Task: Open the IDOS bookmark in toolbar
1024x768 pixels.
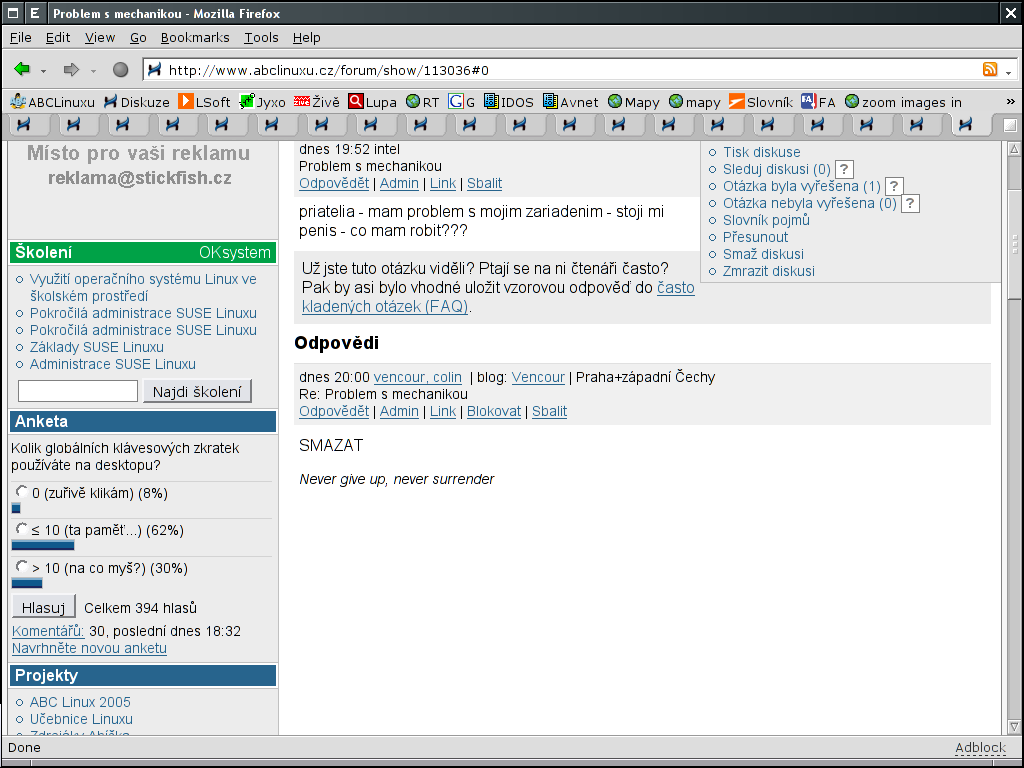Action: tap(508, 101)
